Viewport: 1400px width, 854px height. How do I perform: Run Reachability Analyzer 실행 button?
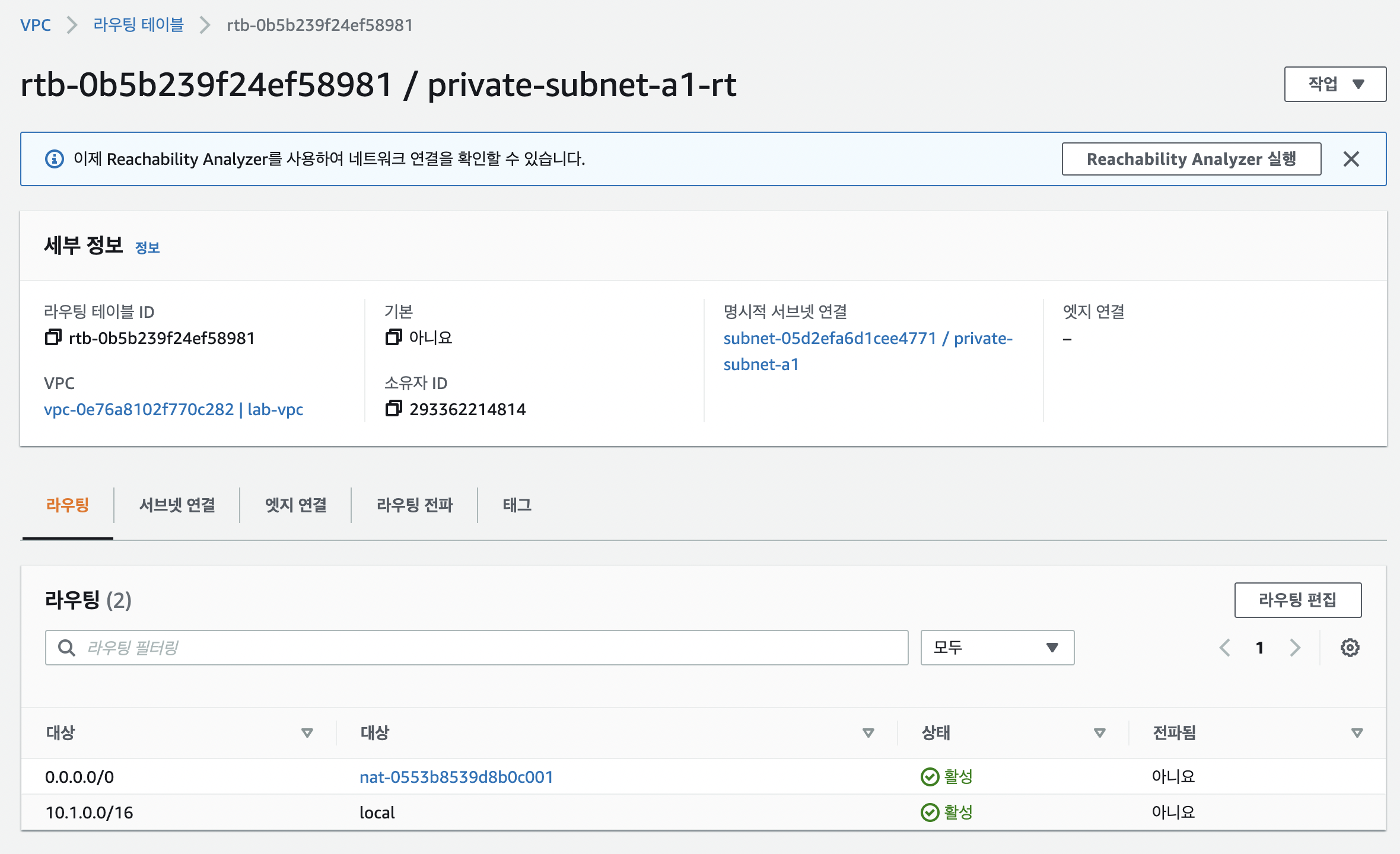point(1191,159)
